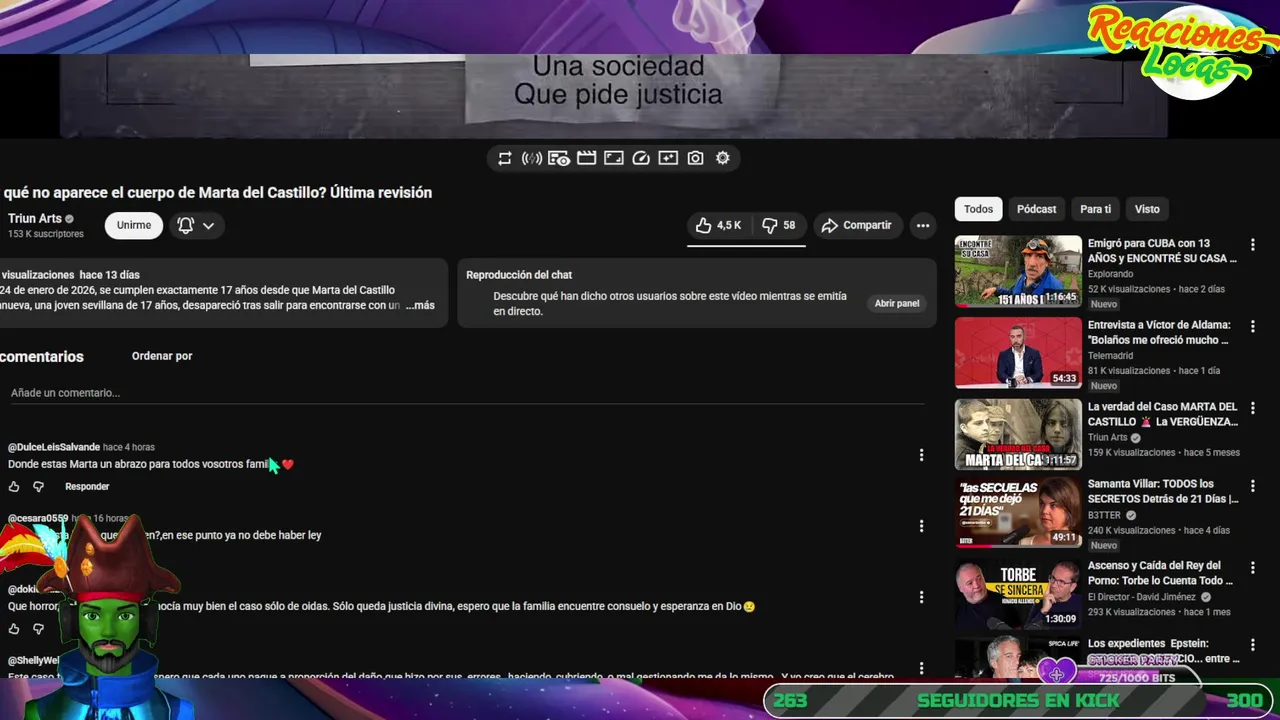Open menu for the ShellyWel comment
The image size is (1280, 720).
[x=921, y=667]
